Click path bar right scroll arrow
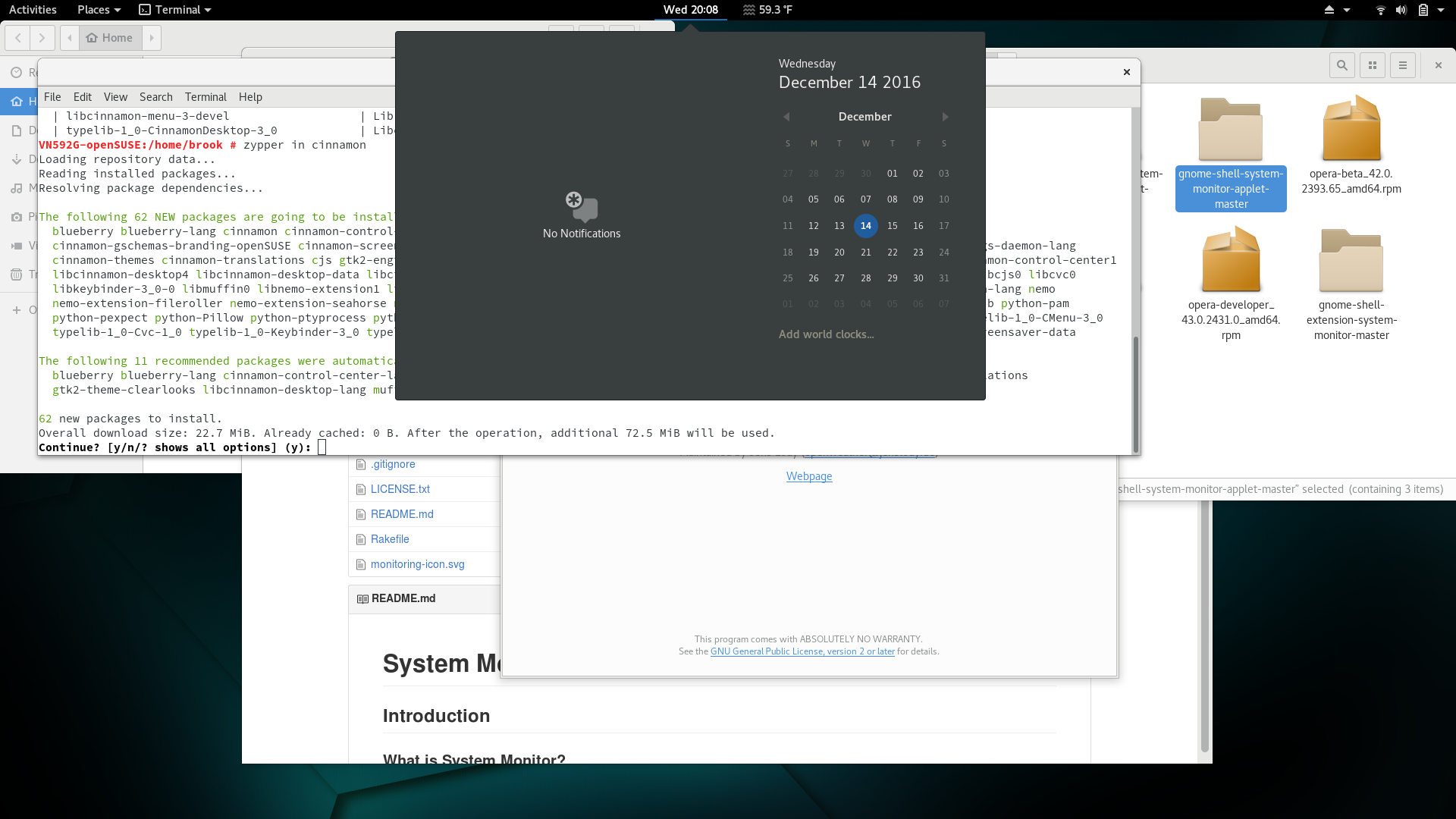The image size is (1456, 819). tap(152, 38)
